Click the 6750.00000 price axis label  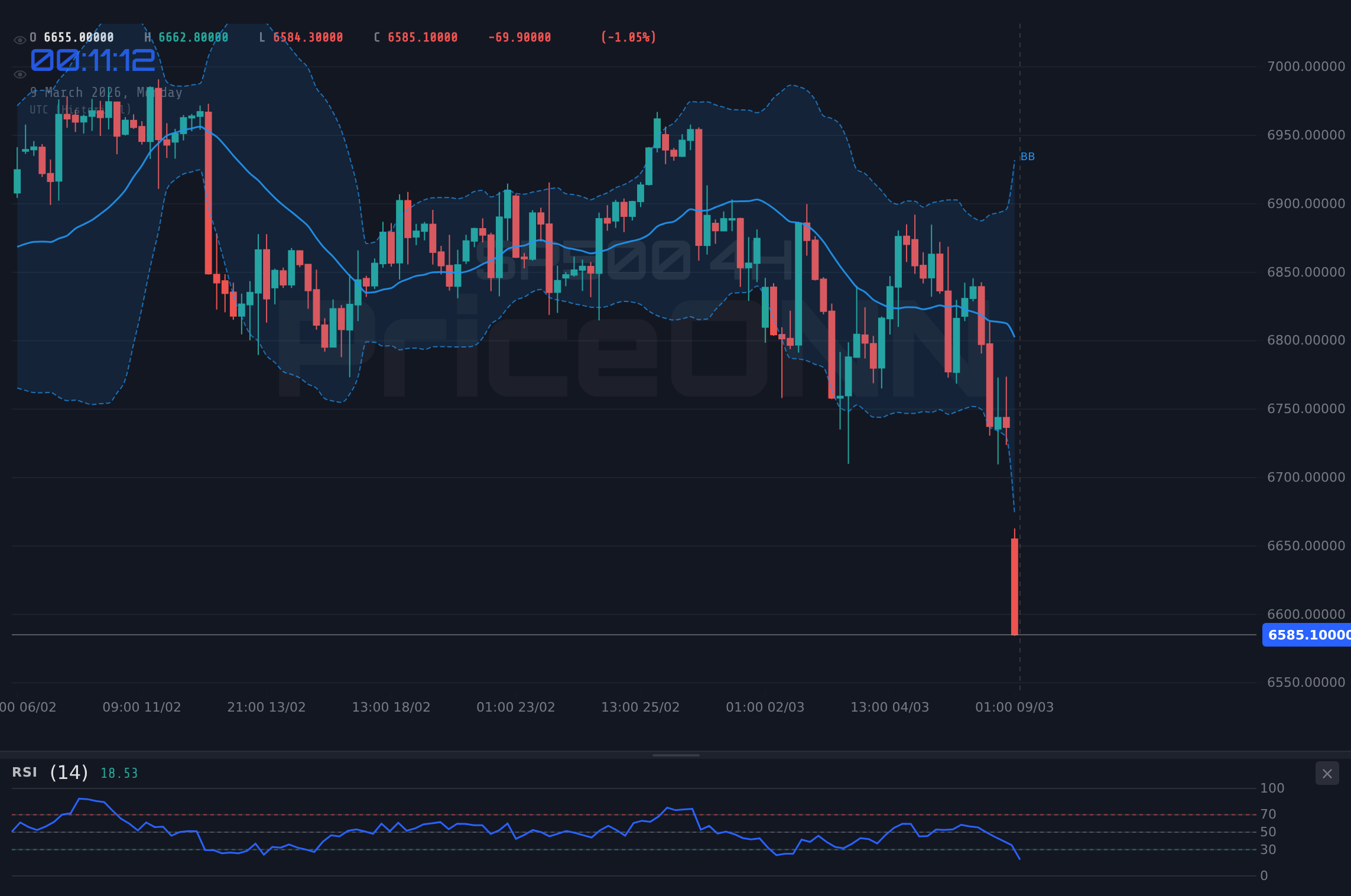pos(1306,408)
